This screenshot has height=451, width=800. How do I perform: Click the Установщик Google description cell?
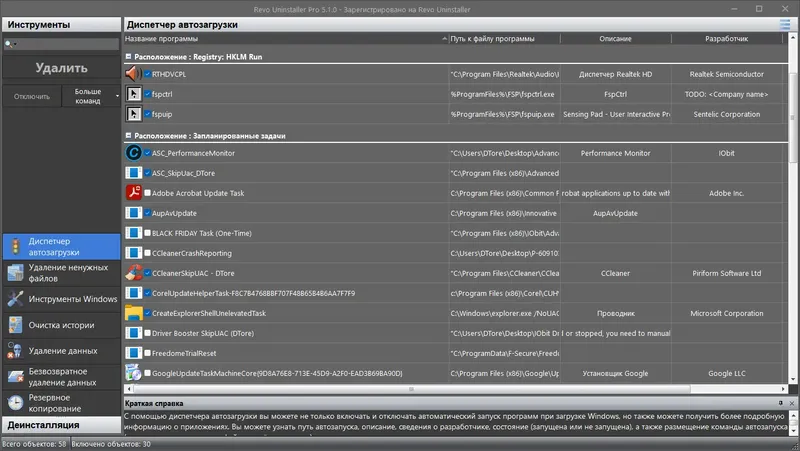(x=615, y=373)
